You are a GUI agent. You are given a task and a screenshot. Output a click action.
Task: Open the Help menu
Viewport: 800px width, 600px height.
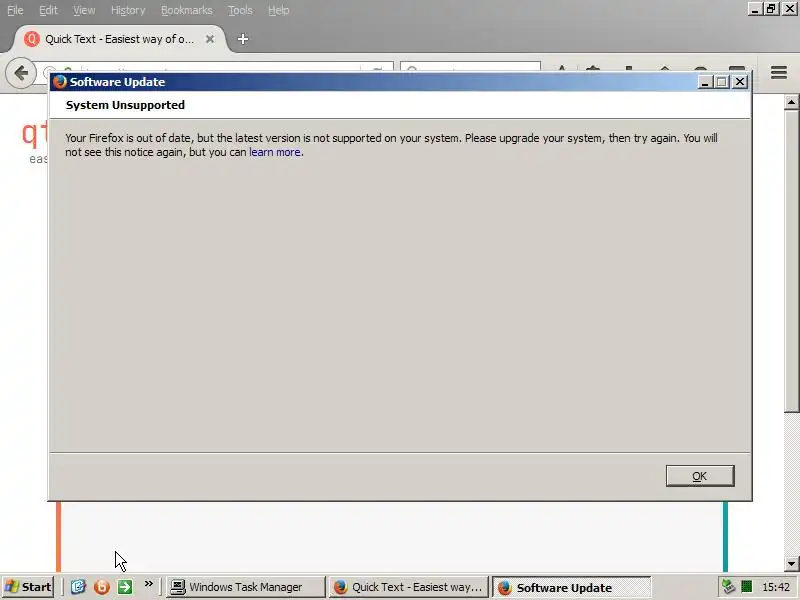(279, 10)
